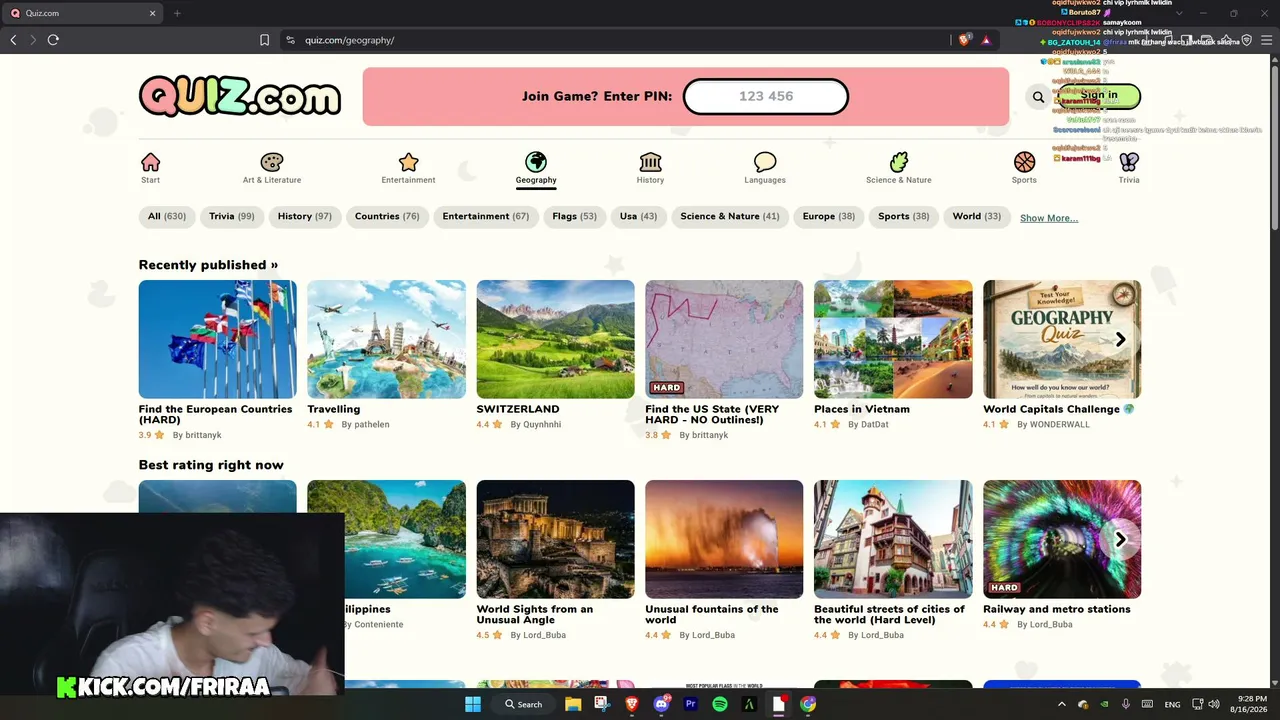Image resolution: width=1280 pixels, height=720 pixels.
Task: Reload the page in the browser
Action: pos(53,40)
